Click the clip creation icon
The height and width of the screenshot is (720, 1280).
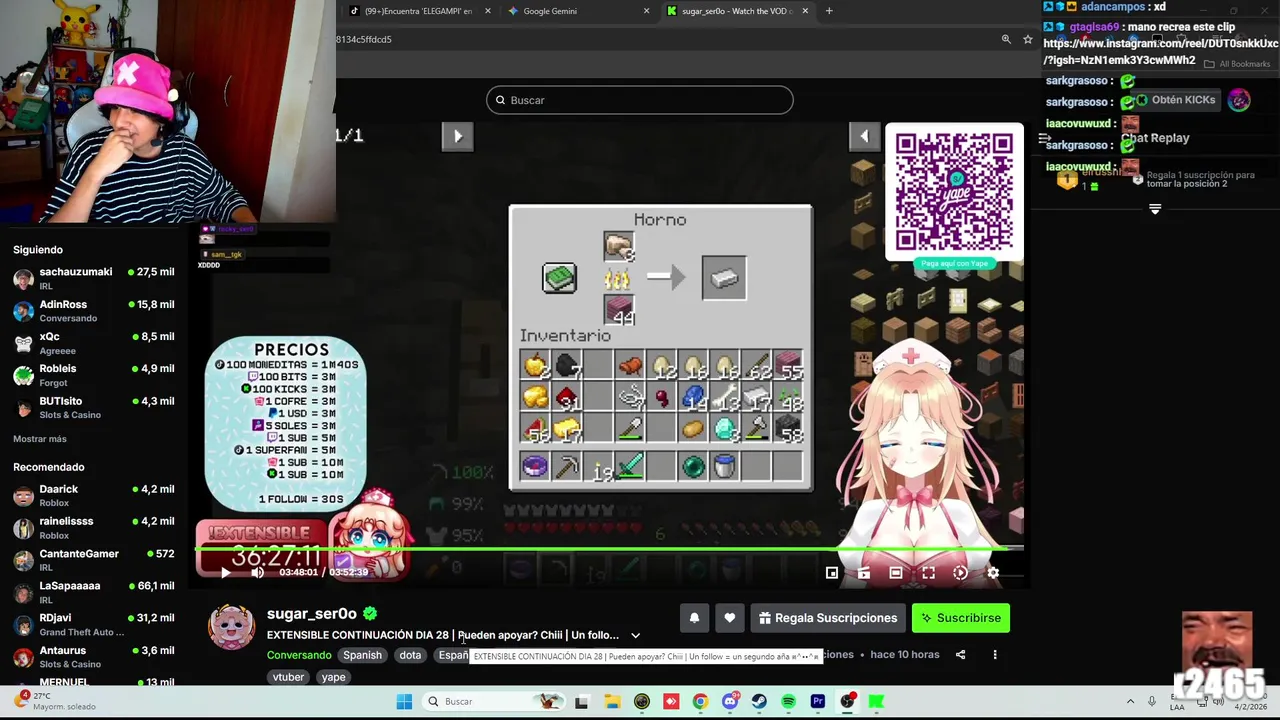(864, 573)
